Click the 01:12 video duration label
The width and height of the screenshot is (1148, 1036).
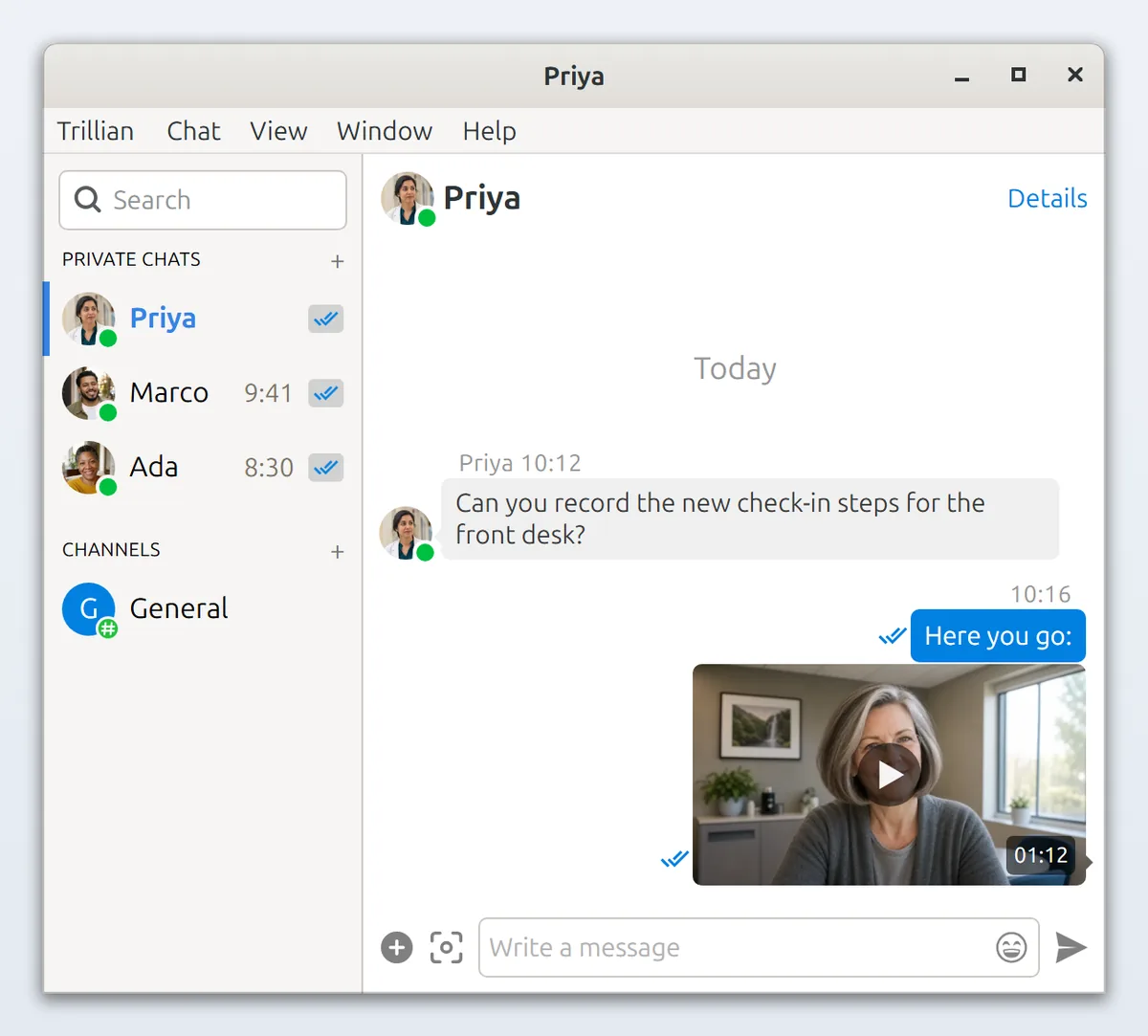(1041, 855)
